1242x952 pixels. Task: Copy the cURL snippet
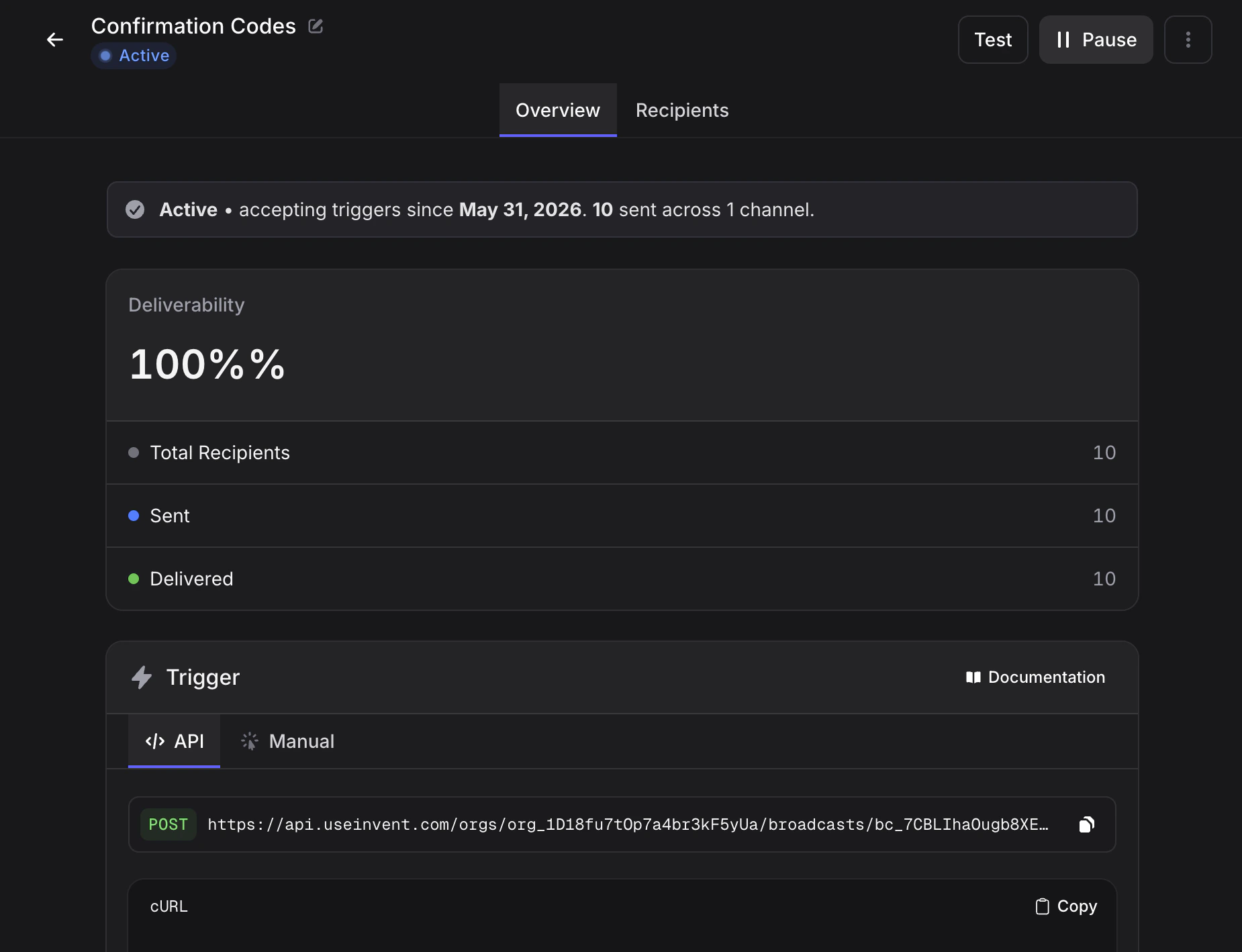click(1066, 906)
